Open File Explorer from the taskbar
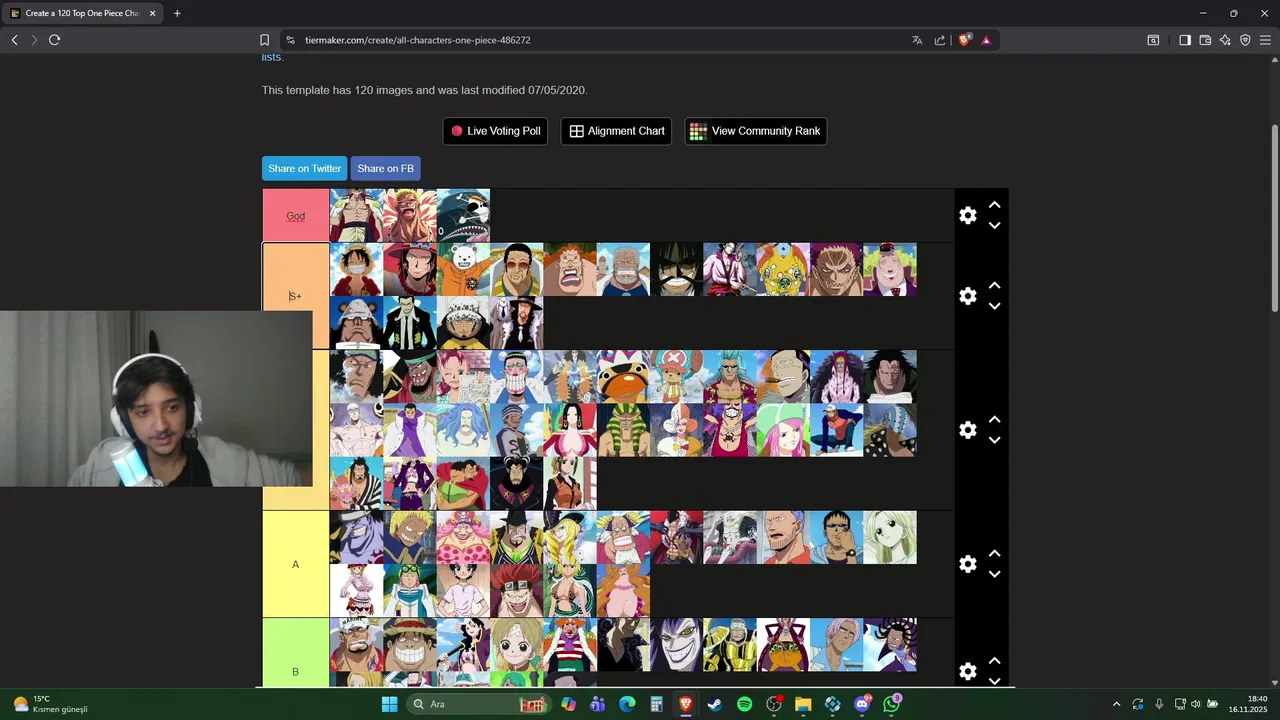1280x720 pixels. click(803, 704)
